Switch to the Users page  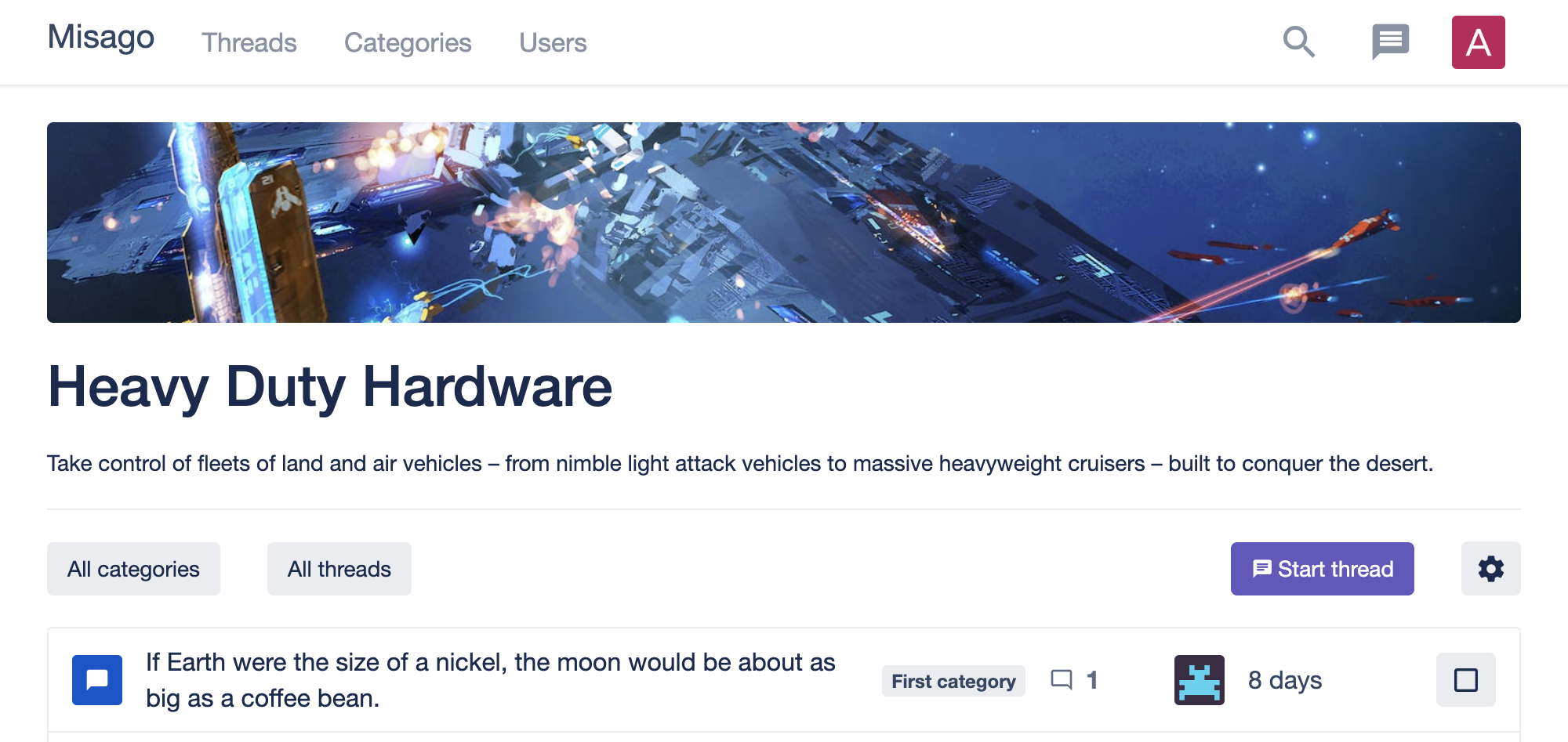[553, 43]
